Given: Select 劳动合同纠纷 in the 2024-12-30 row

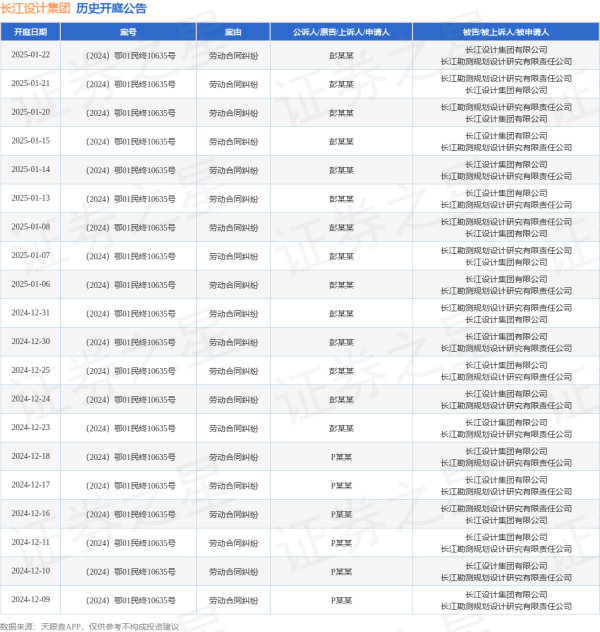Looking at the screenshot, I should [233, 342].
